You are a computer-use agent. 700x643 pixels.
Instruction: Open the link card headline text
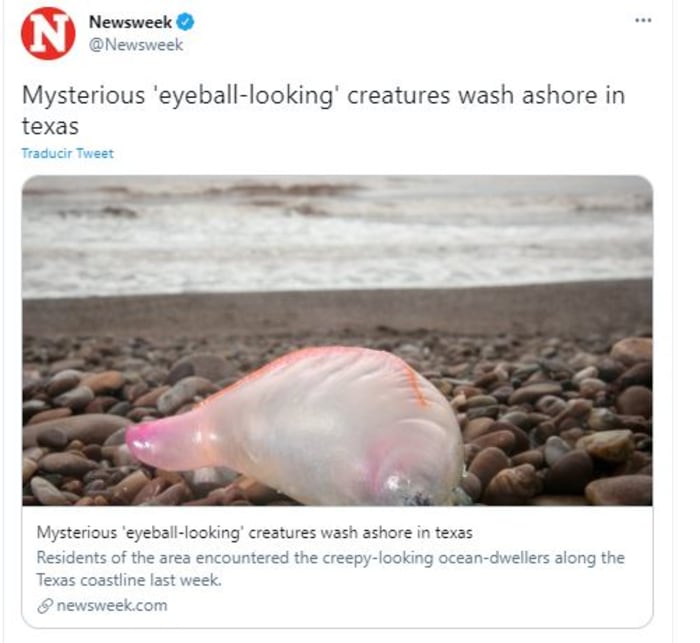tap(254, 533)
